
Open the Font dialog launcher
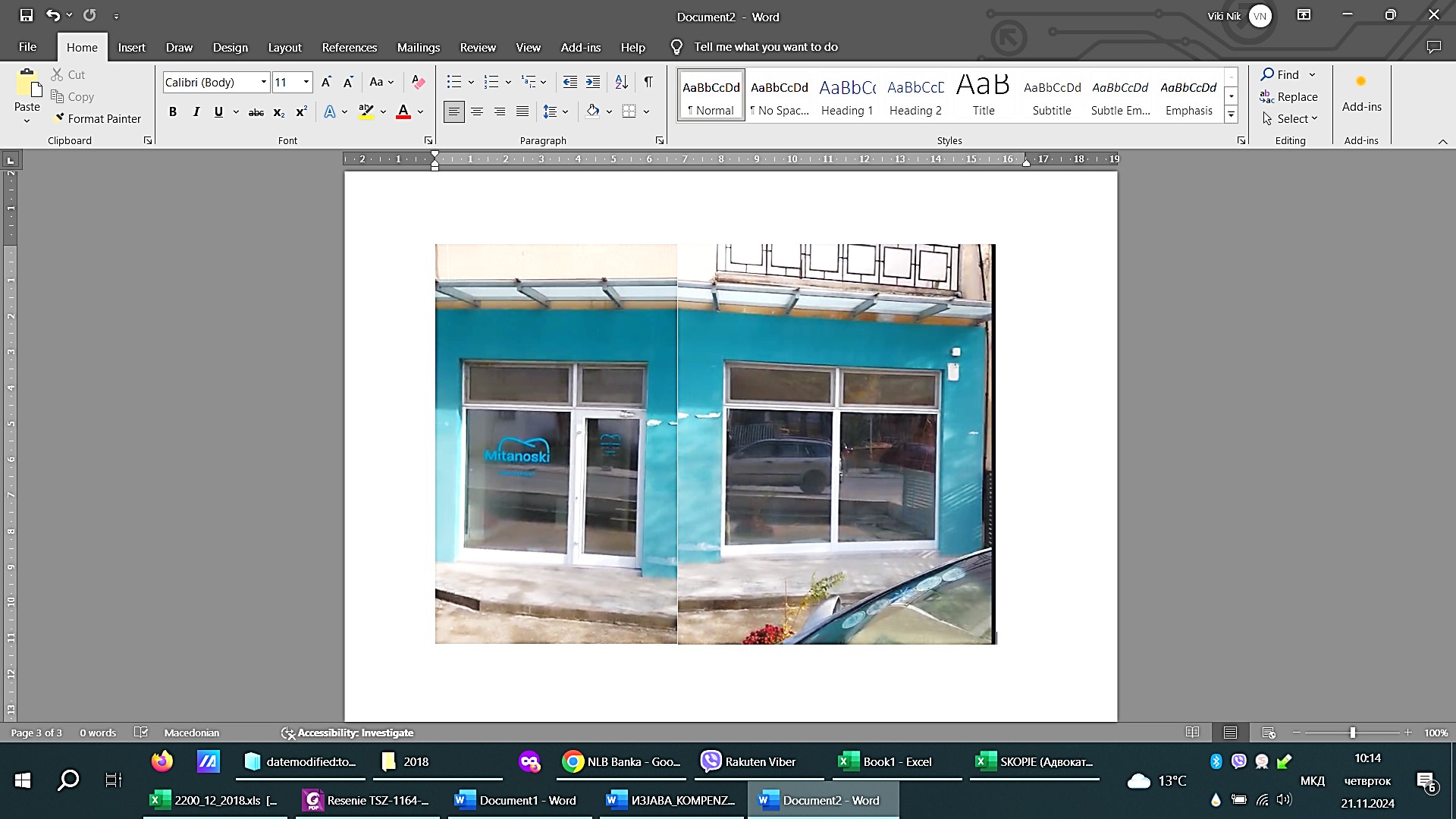coord(428,140)
